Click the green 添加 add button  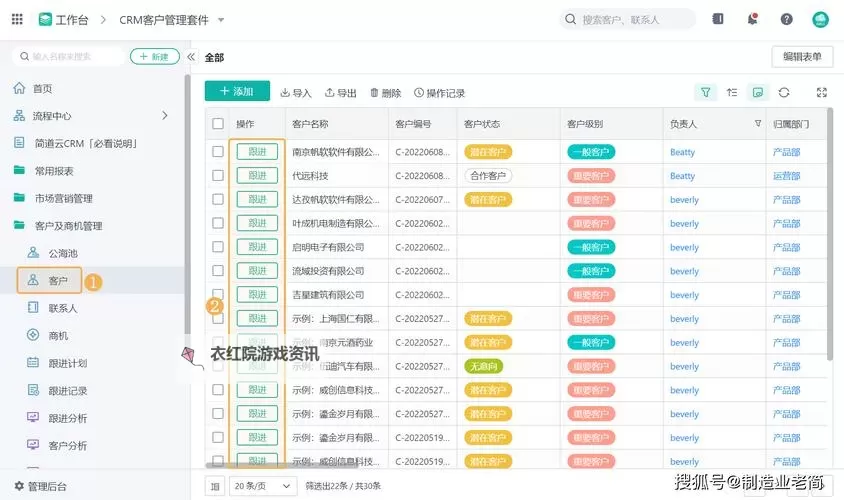237,91
